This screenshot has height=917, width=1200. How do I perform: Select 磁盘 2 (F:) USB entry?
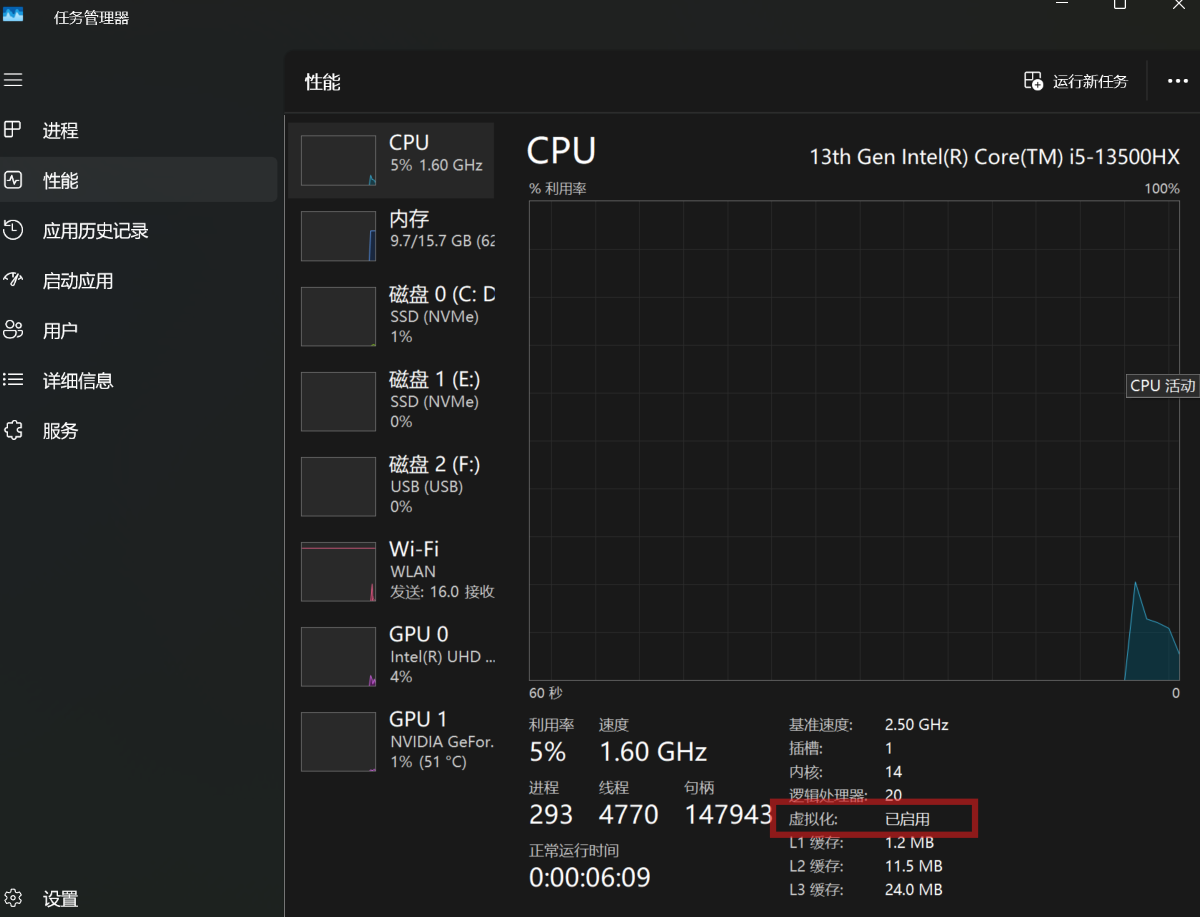coord(391,485)
